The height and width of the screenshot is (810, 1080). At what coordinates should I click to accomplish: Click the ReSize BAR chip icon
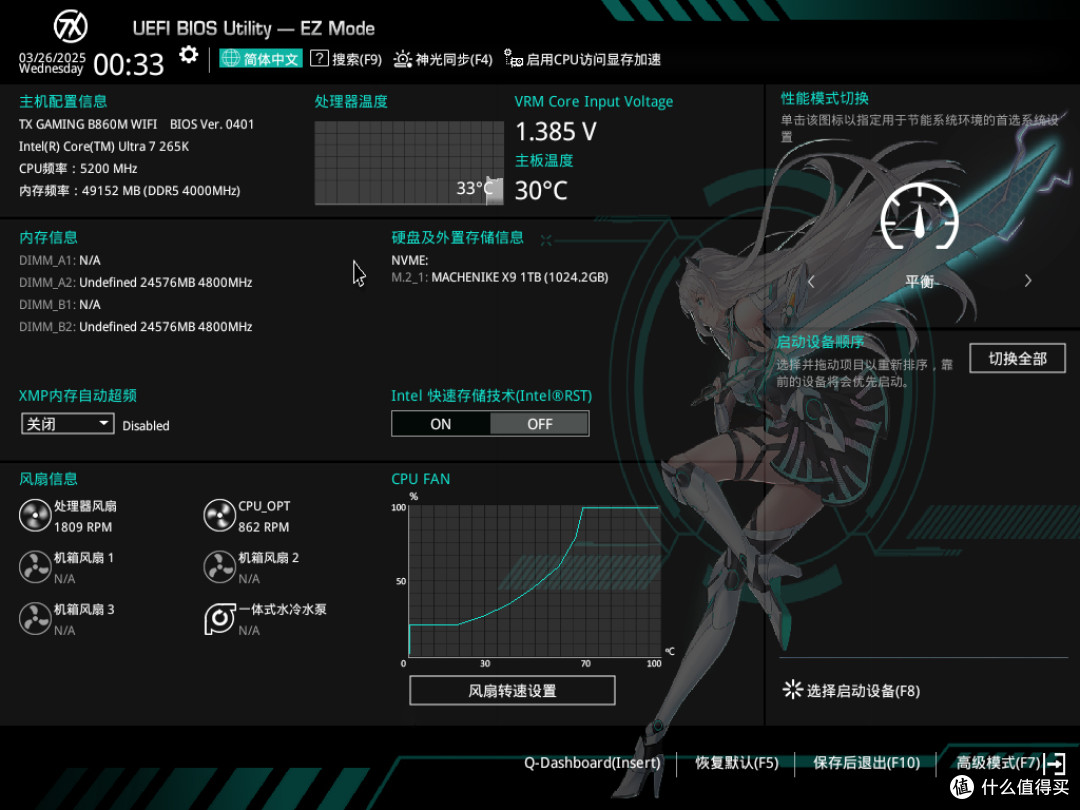click(513, 59)
